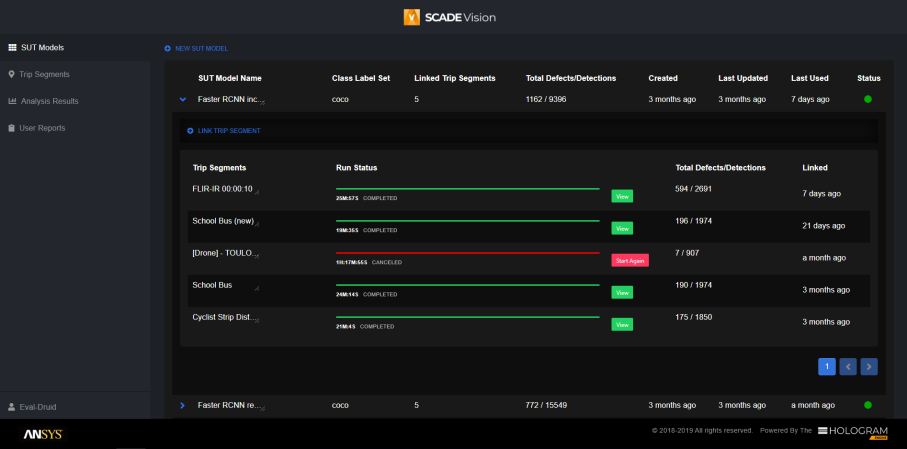Click LINK TRIP SEGMENT link
907x449 pixels.
click(x=229, y=131)
